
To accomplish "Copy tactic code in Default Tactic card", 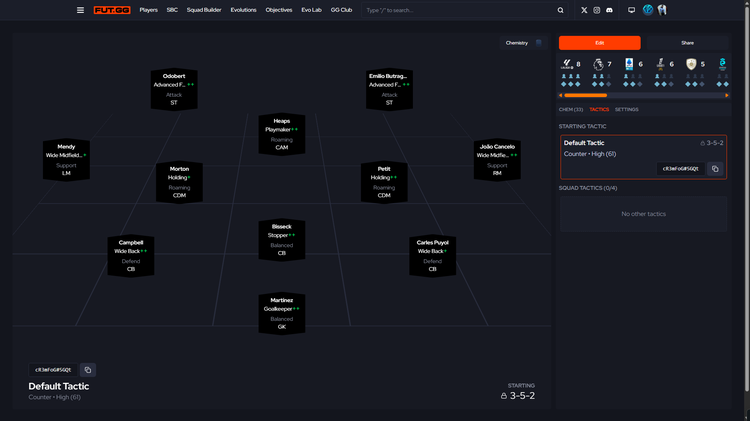I will coord(715,169).
